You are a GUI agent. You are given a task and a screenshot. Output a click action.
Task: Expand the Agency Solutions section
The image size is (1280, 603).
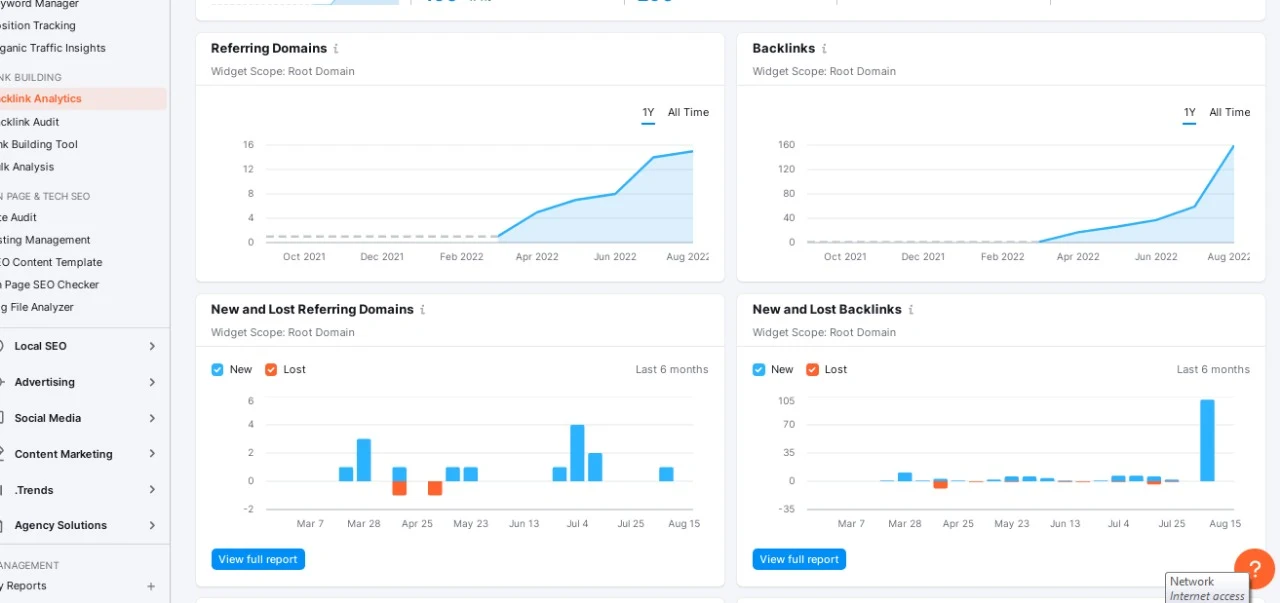(152, 525)
